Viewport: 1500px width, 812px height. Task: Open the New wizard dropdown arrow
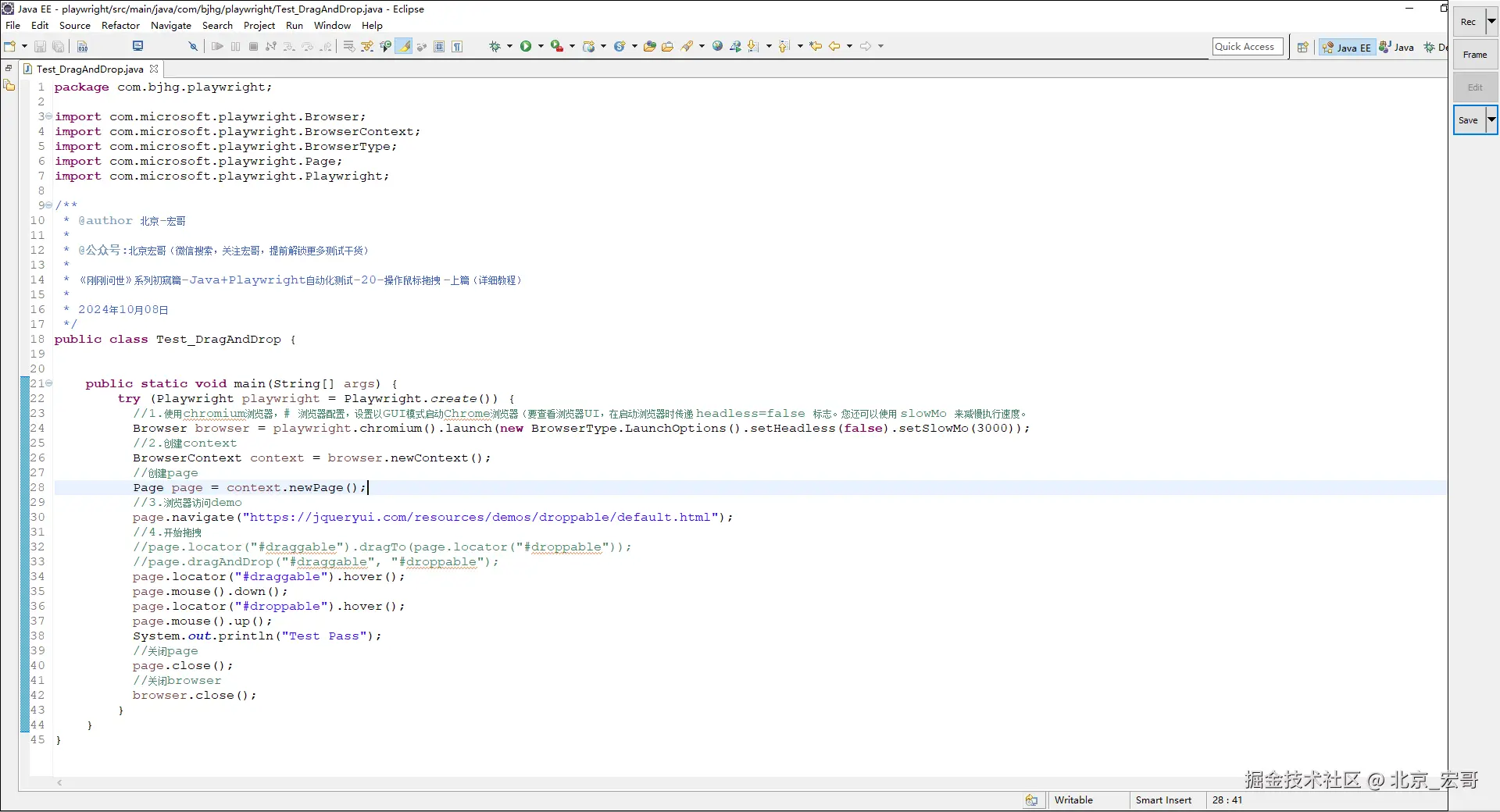tap(24, 47)
